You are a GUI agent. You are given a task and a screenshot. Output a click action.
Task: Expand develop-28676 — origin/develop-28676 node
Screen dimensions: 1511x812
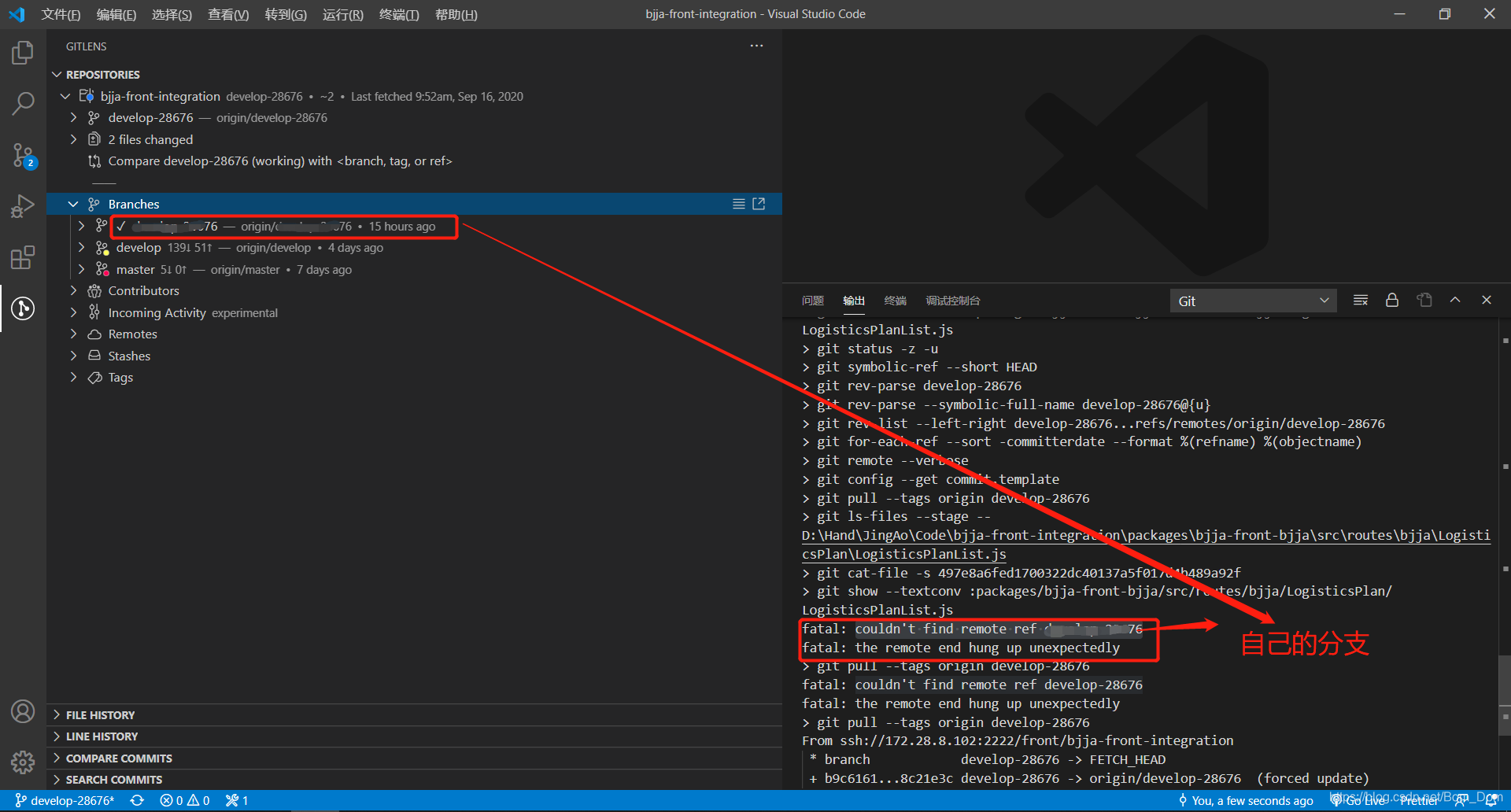(x=73, y=117)
